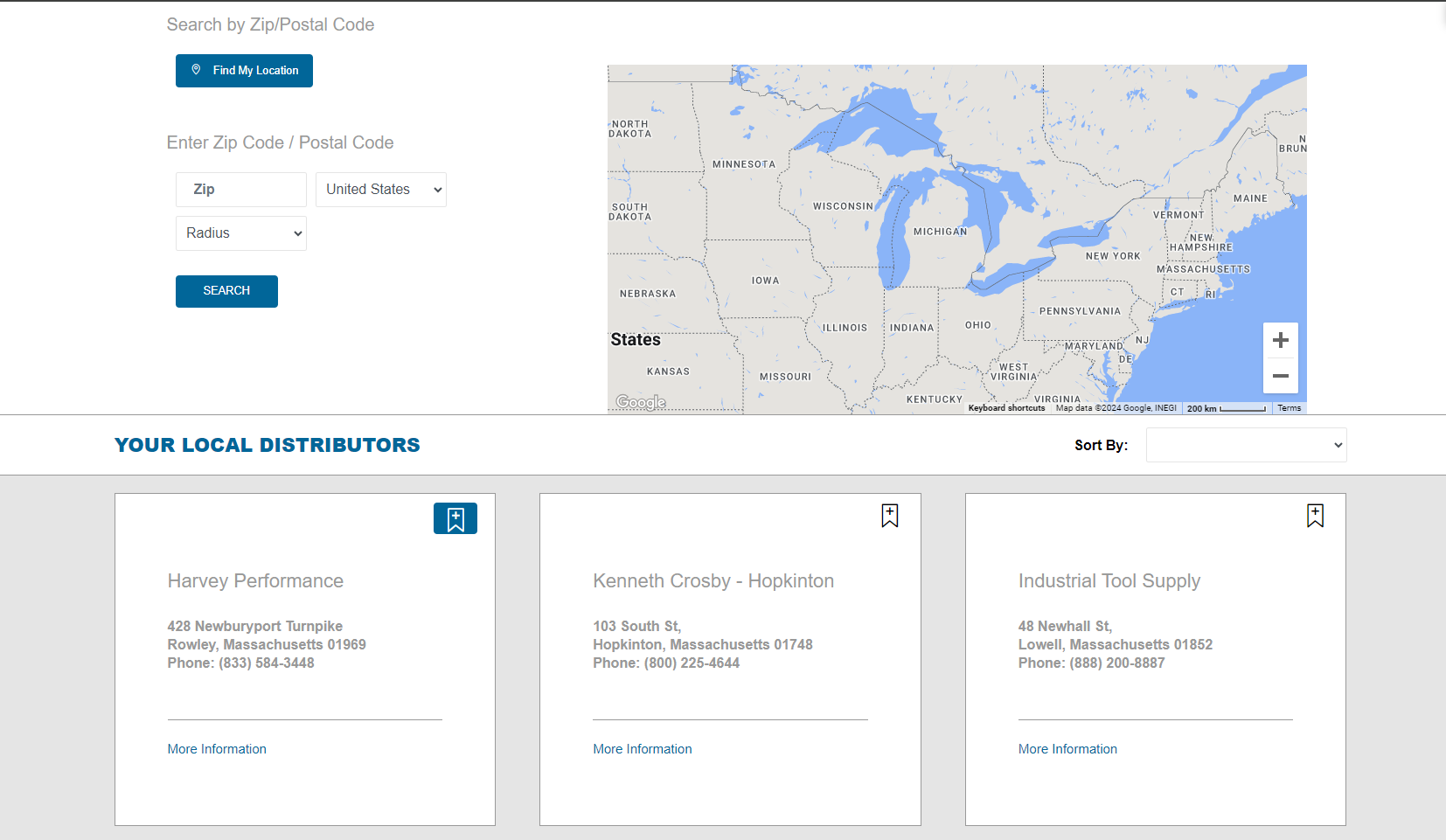The height and width of the screenshot is (840, 1446).
Task: Open map Keyboard shortcuts
Action: point(1006,408)
